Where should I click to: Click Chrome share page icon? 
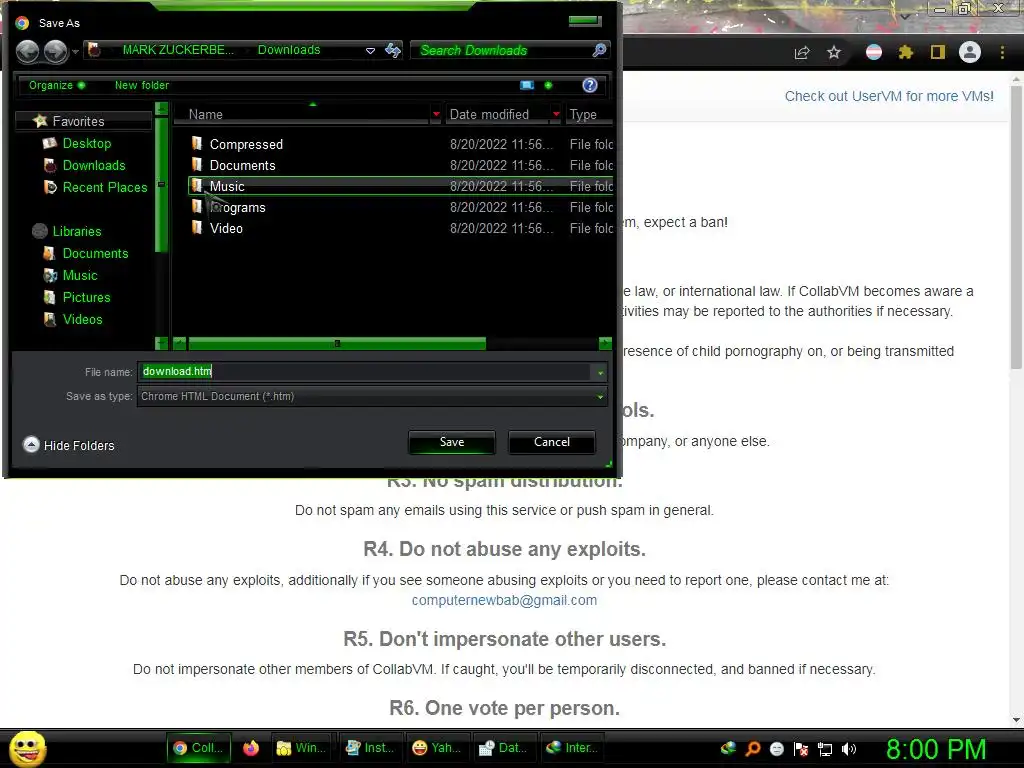802,53
